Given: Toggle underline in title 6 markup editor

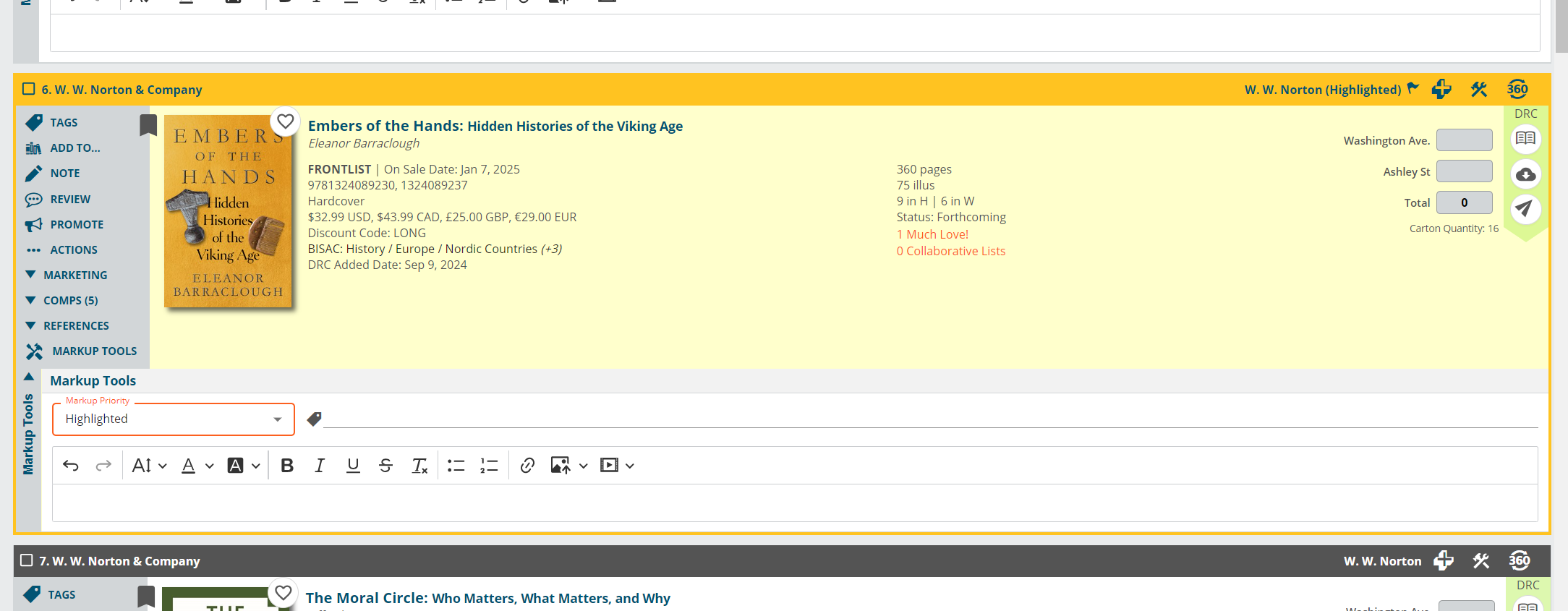Looking at the screenshot, I should 353,465.
